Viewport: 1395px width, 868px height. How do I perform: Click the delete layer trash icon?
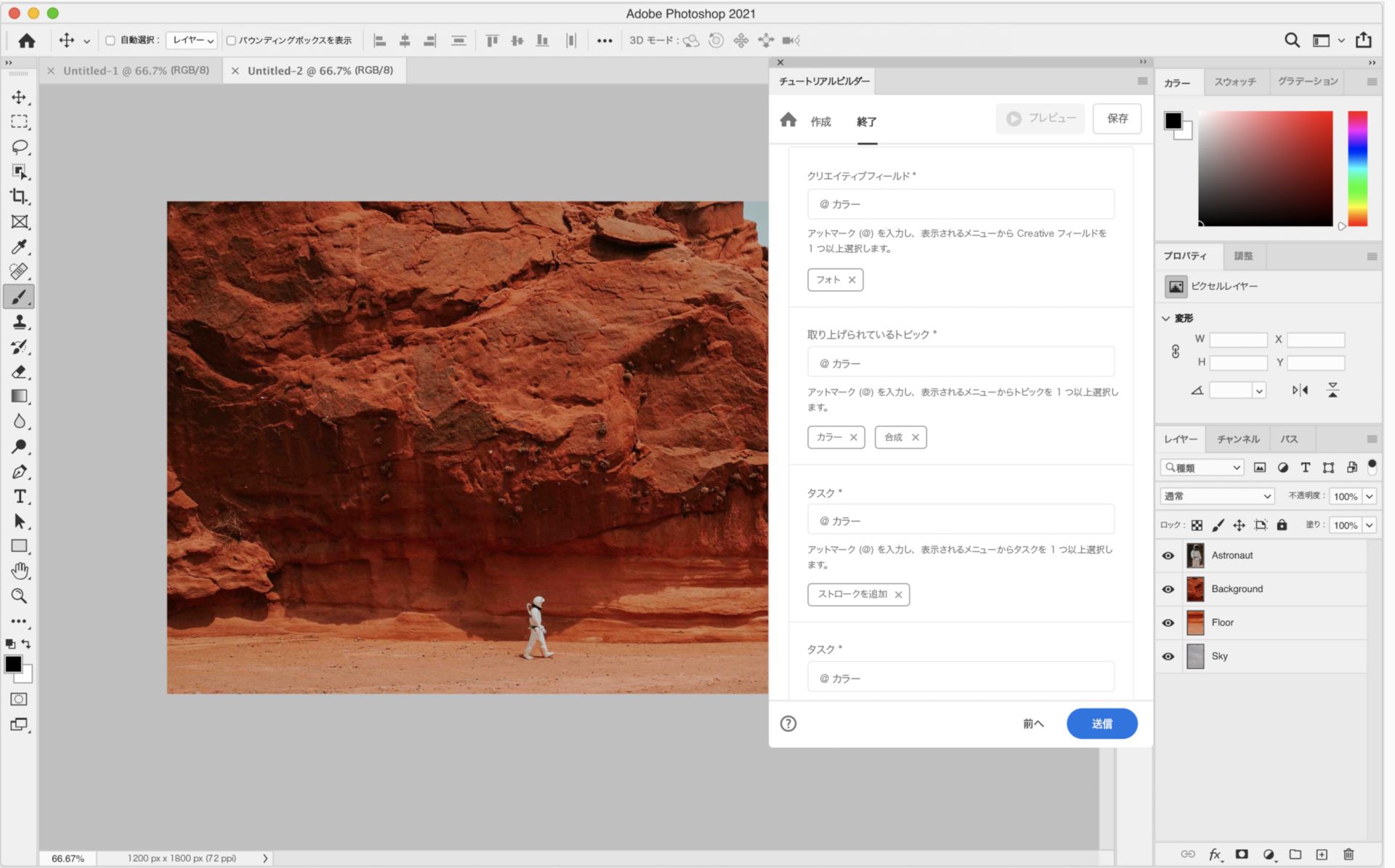click(1348, 854)
